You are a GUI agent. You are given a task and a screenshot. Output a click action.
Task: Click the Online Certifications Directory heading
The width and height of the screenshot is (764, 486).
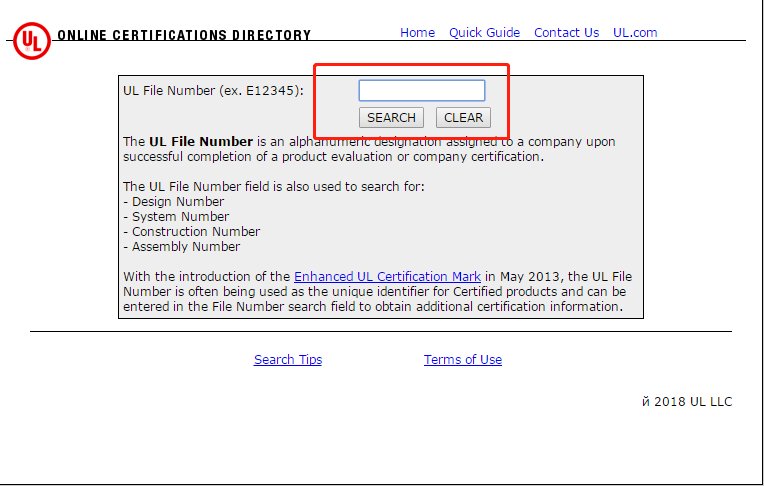pos(184,36)
